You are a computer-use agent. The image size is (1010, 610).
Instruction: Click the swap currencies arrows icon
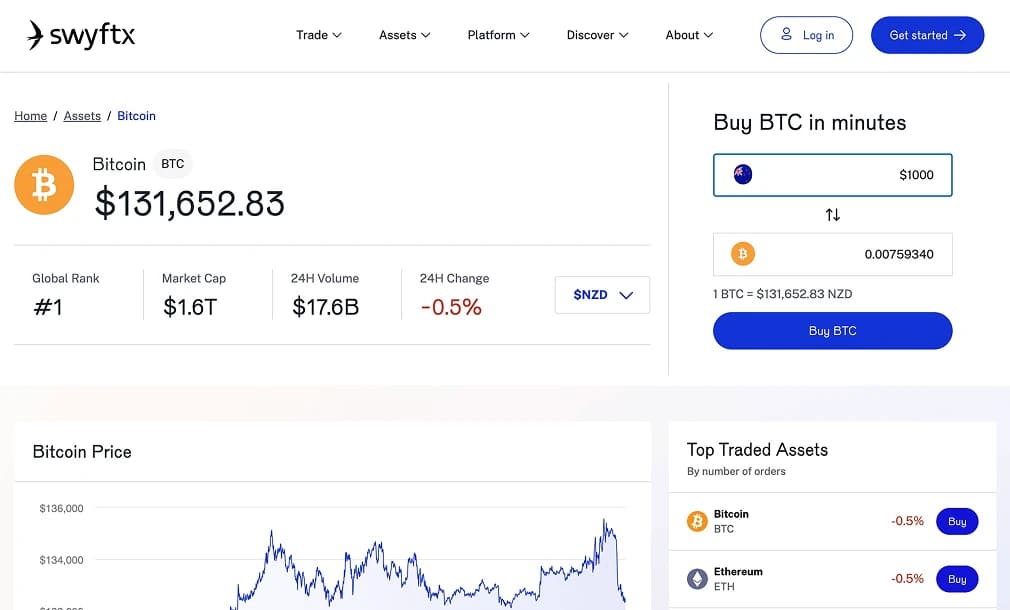click(832, 214)
